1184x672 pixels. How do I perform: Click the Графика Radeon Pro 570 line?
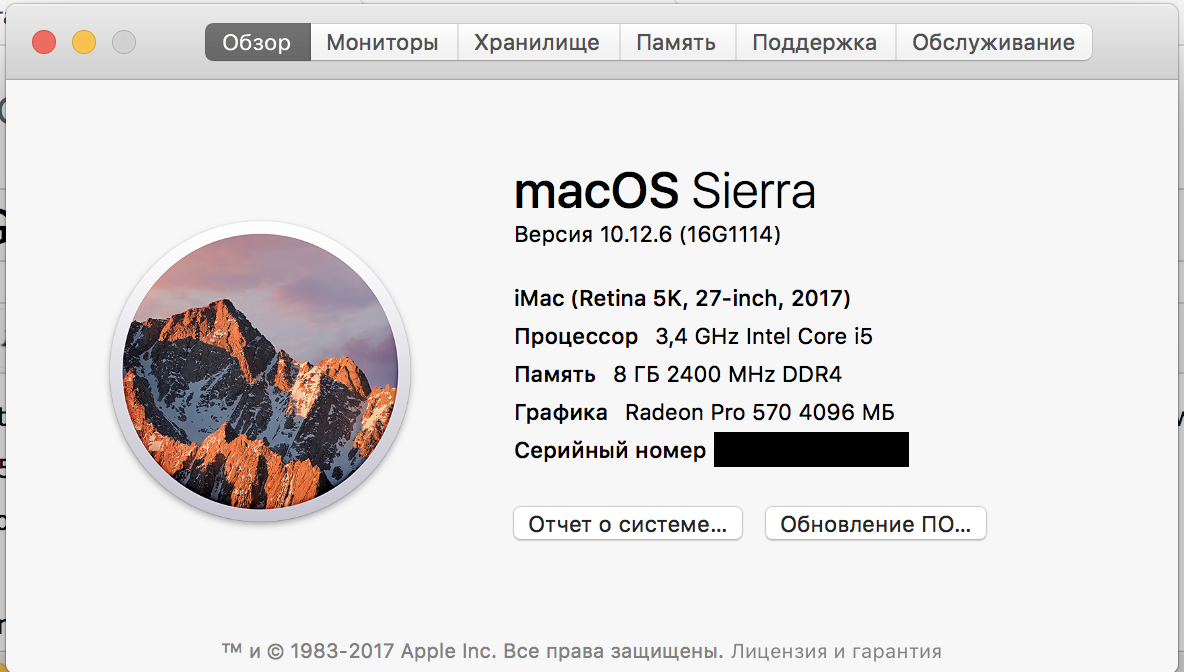704,412
